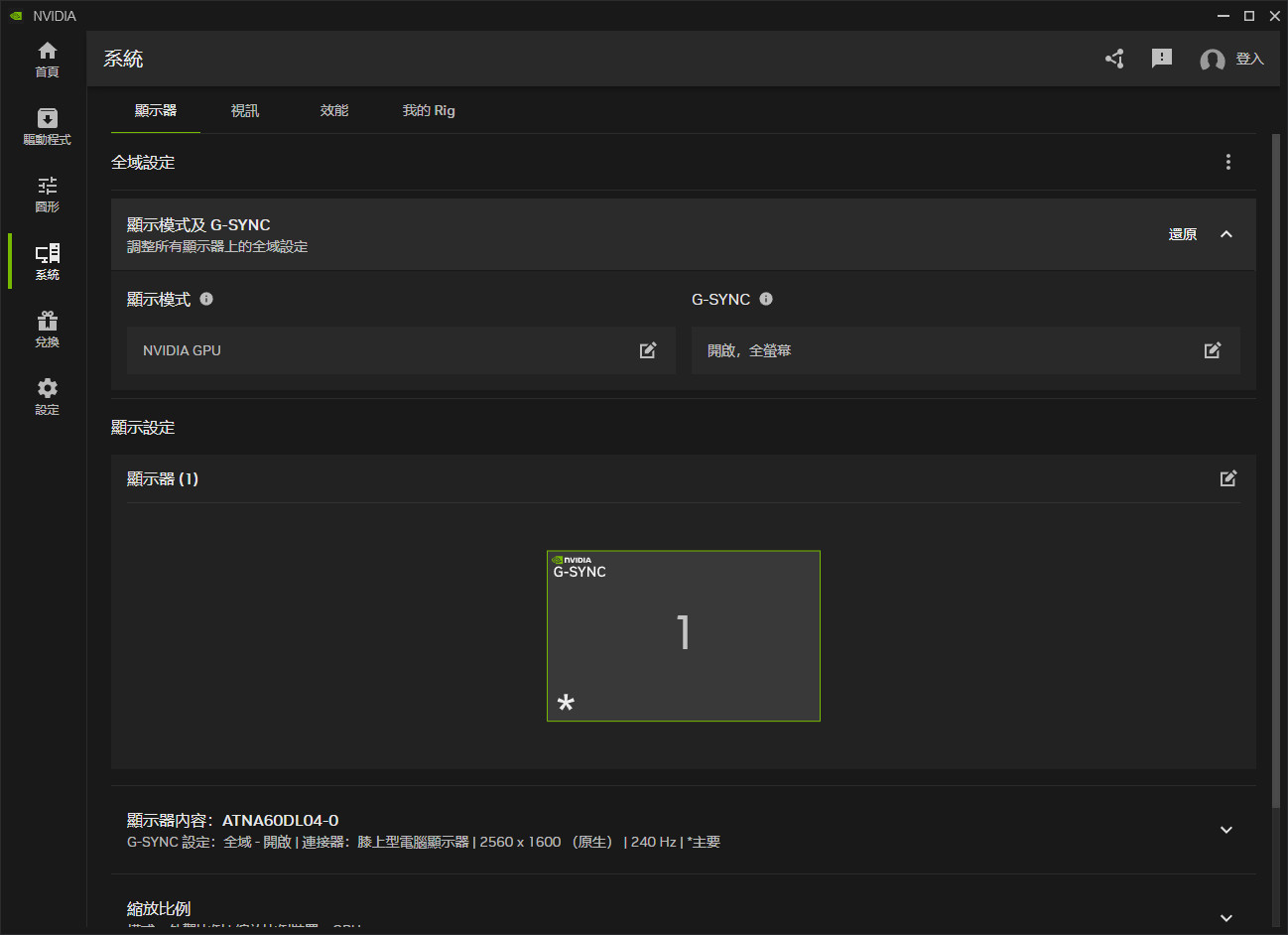Image resolution: width=1288 pixels, height=935 pixels.
Task: Click the G-SYNC 設定 details line
Action: point(424,842)
